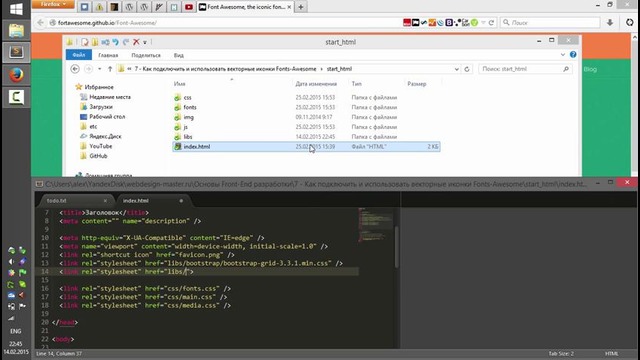
Task: Open the Windows Start button
Action: tap(16, 9)
